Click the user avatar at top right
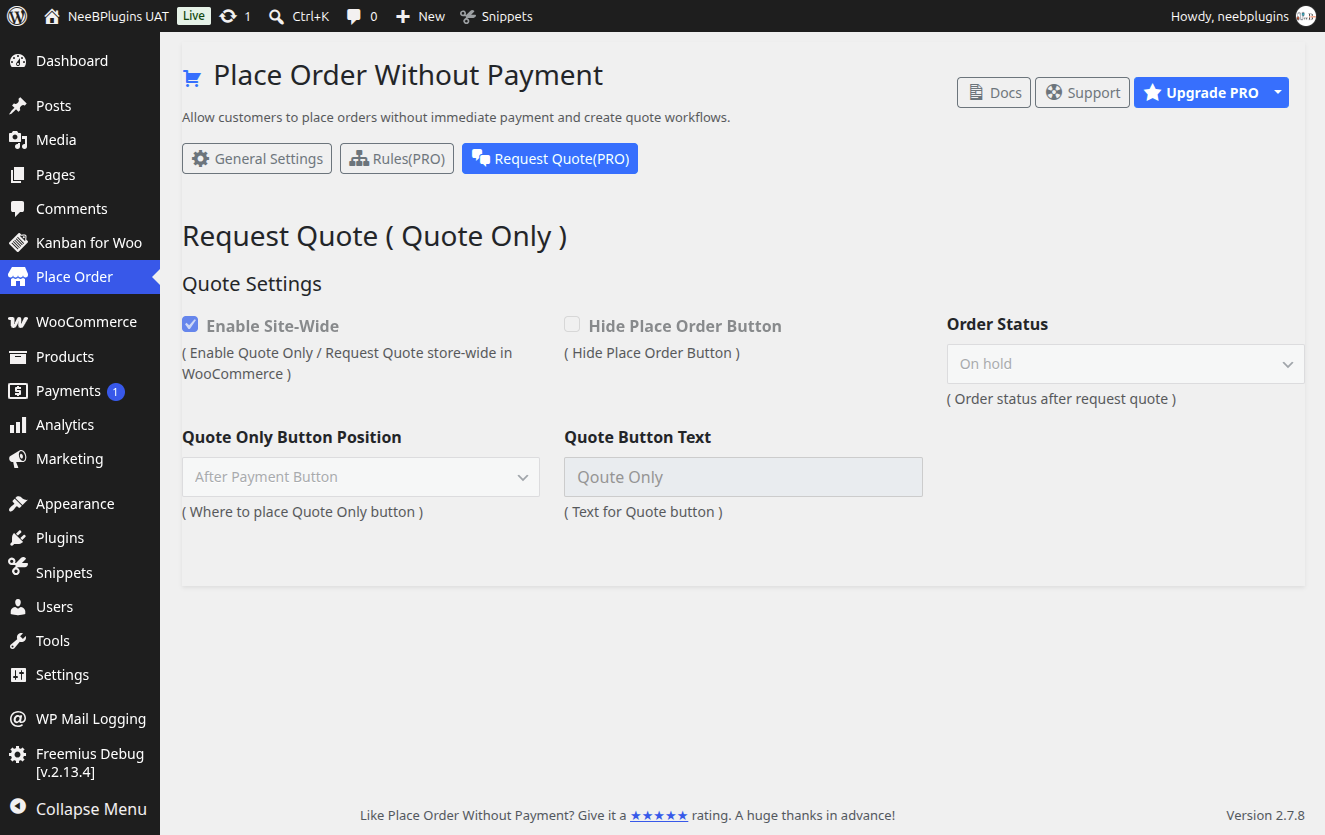 pyautogui.click(x=1305, y=16)
